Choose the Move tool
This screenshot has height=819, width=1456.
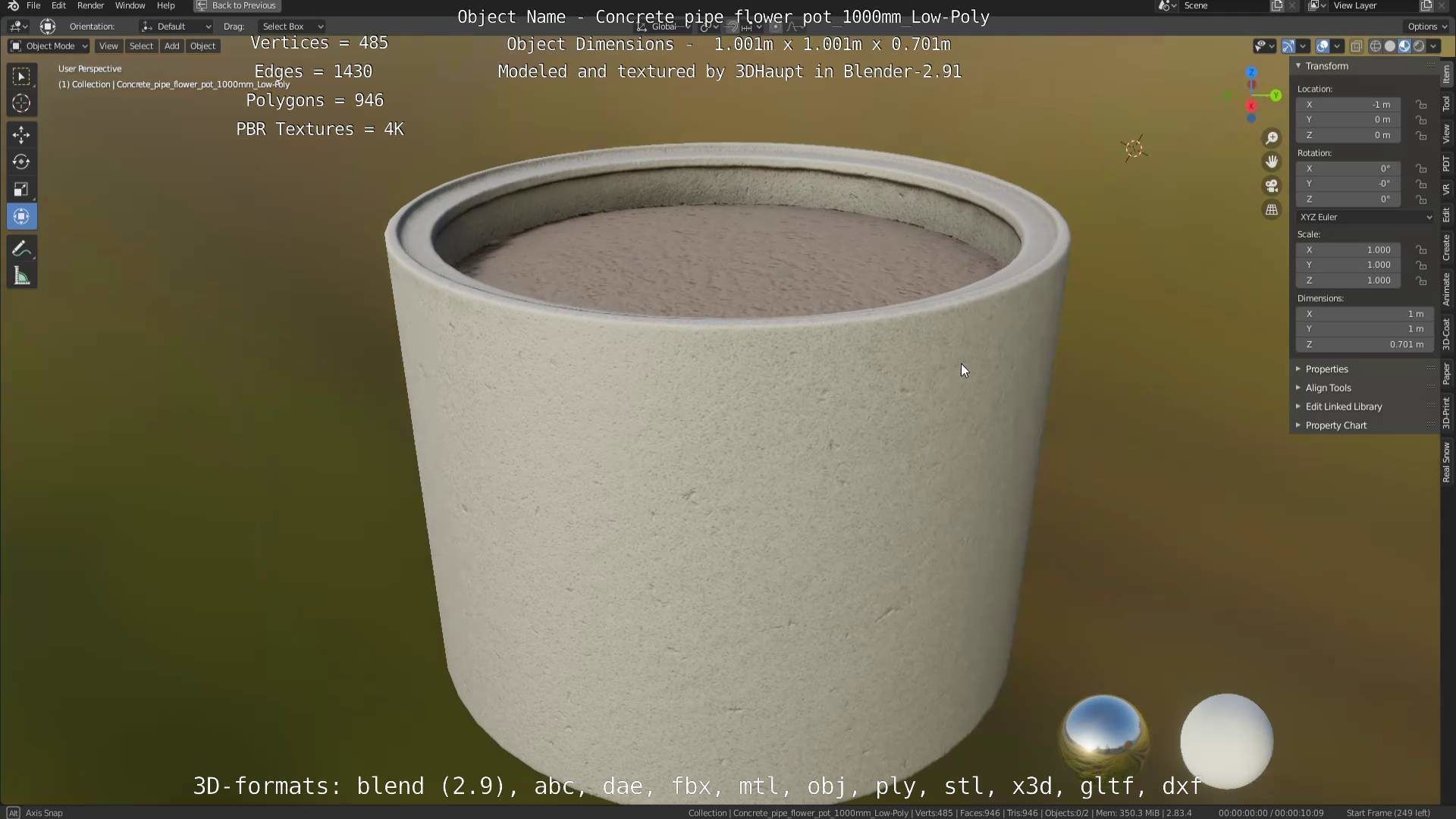(x=21, y=135)
